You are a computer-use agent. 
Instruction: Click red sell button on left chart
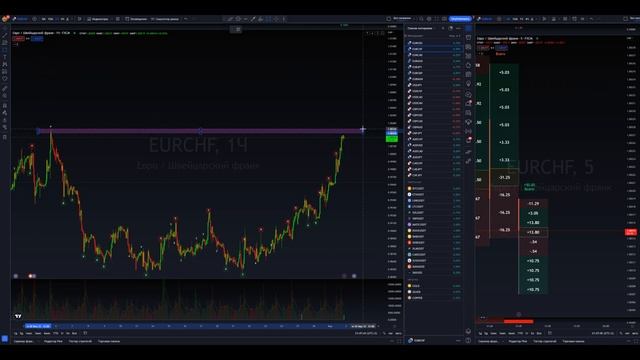(x=18, y=39)
